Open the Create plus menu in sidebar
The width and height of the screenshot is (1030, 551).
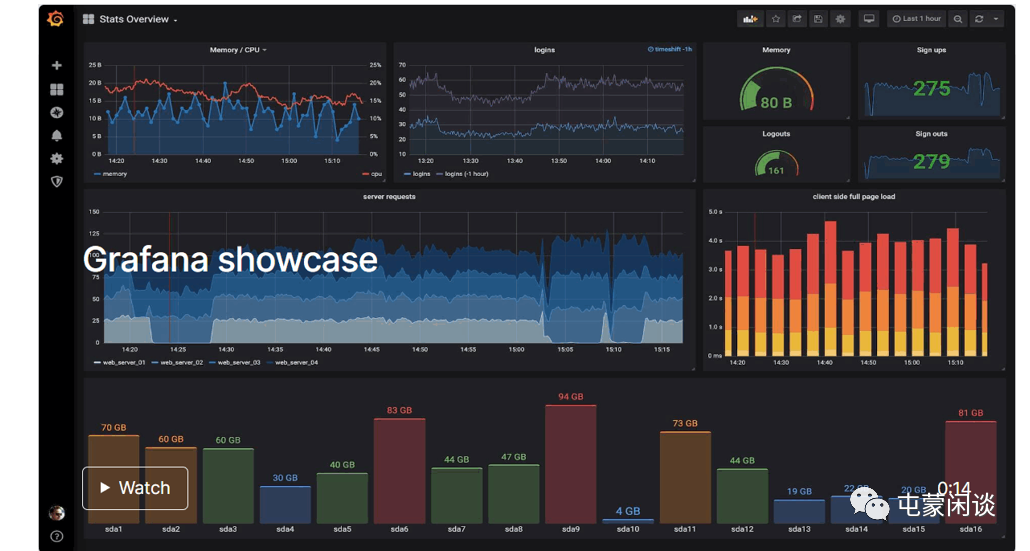tap(57, 66)
